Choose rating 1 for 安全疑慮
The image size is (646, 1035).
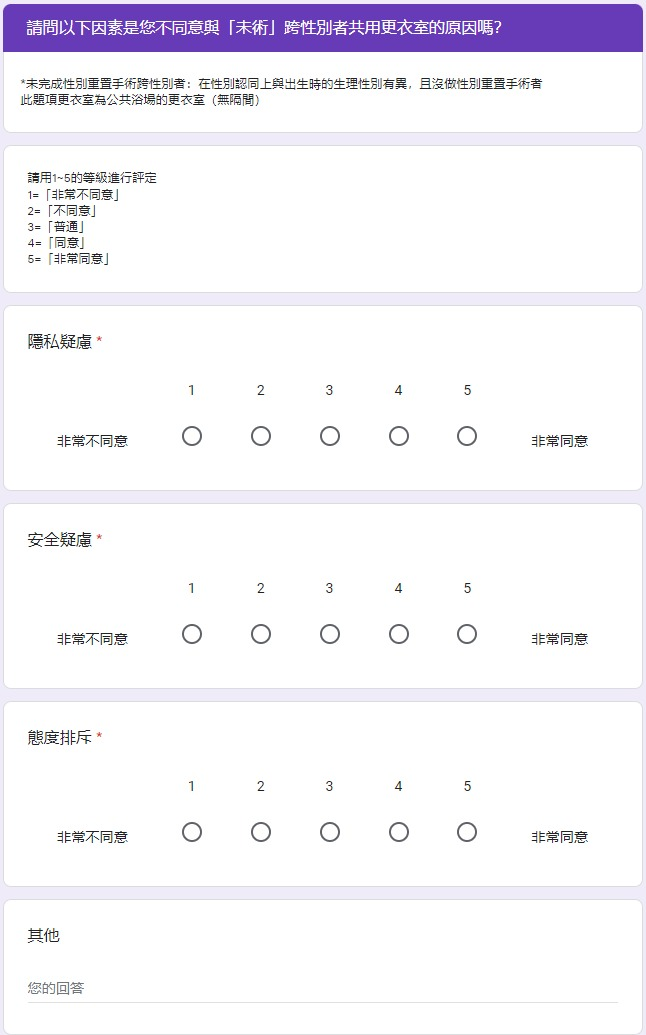(192, 634)
